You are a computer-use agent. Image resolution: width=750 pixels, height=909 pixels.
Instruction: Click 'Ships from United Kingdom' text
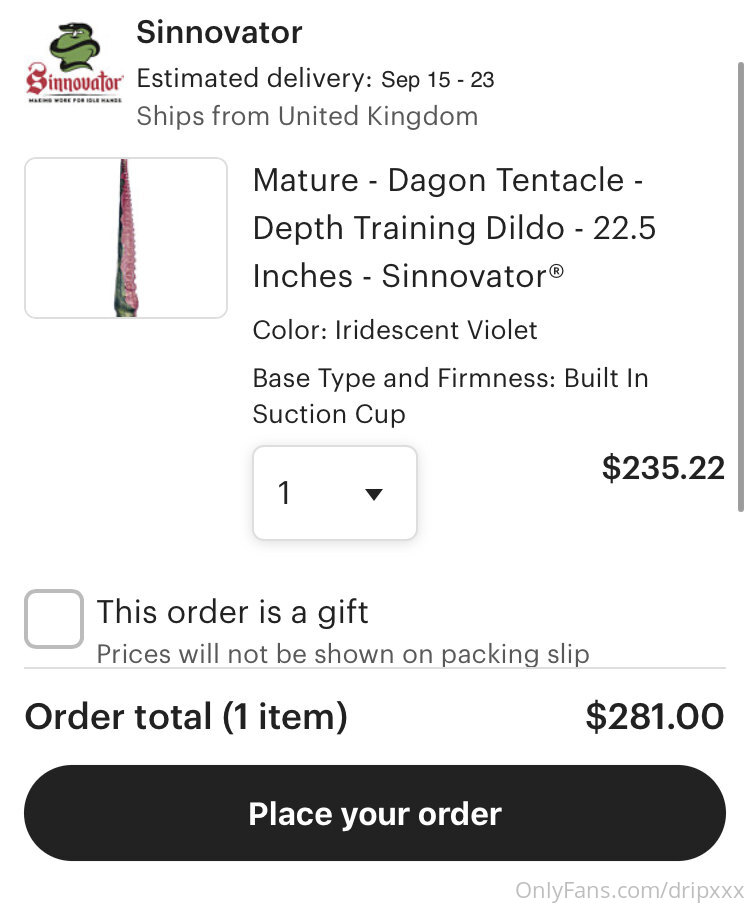pos(307,116)
